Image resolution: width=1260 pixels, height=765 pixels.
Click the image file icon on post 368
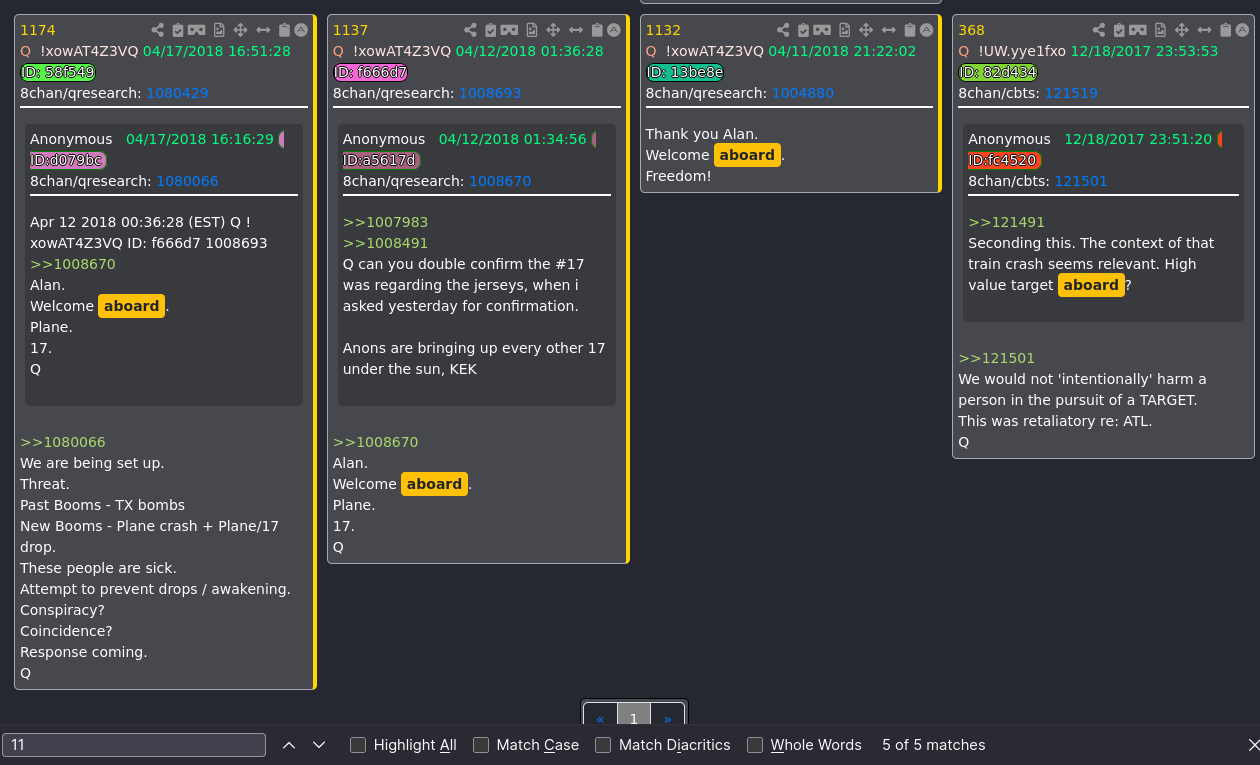[x=1160, y=30]
